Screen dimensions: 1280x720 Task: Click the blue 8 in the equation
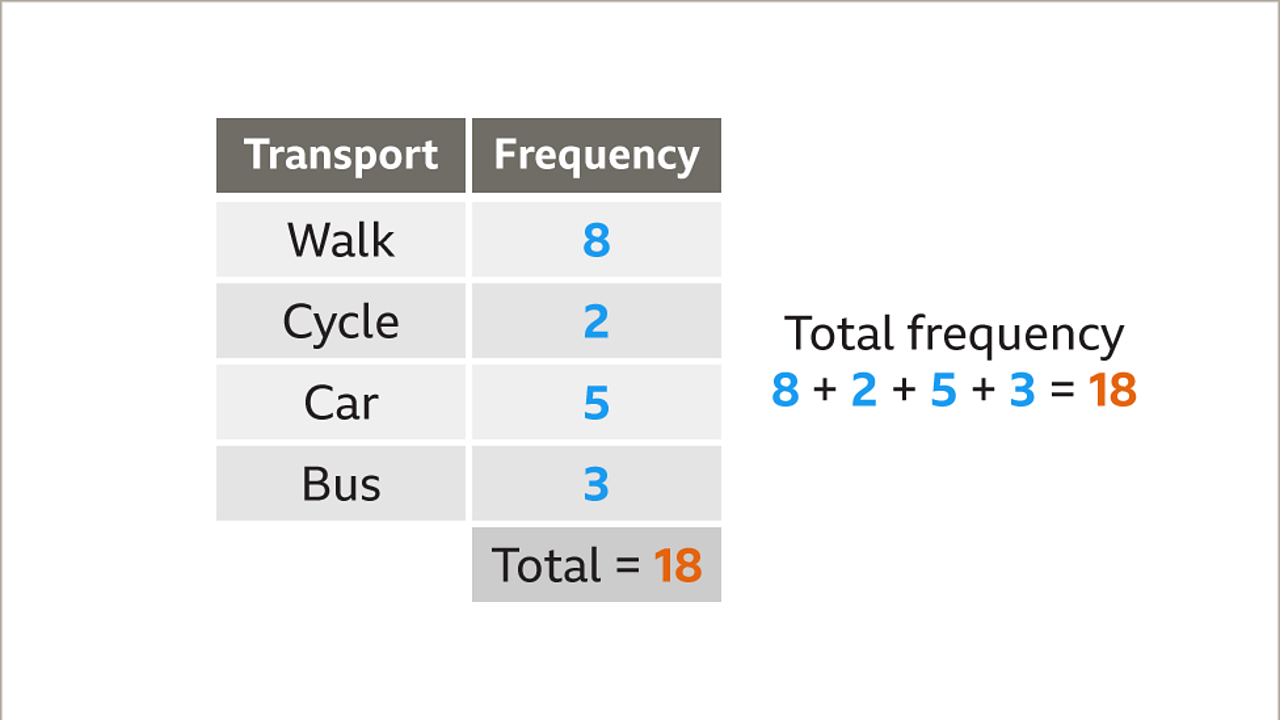[785, 390]
